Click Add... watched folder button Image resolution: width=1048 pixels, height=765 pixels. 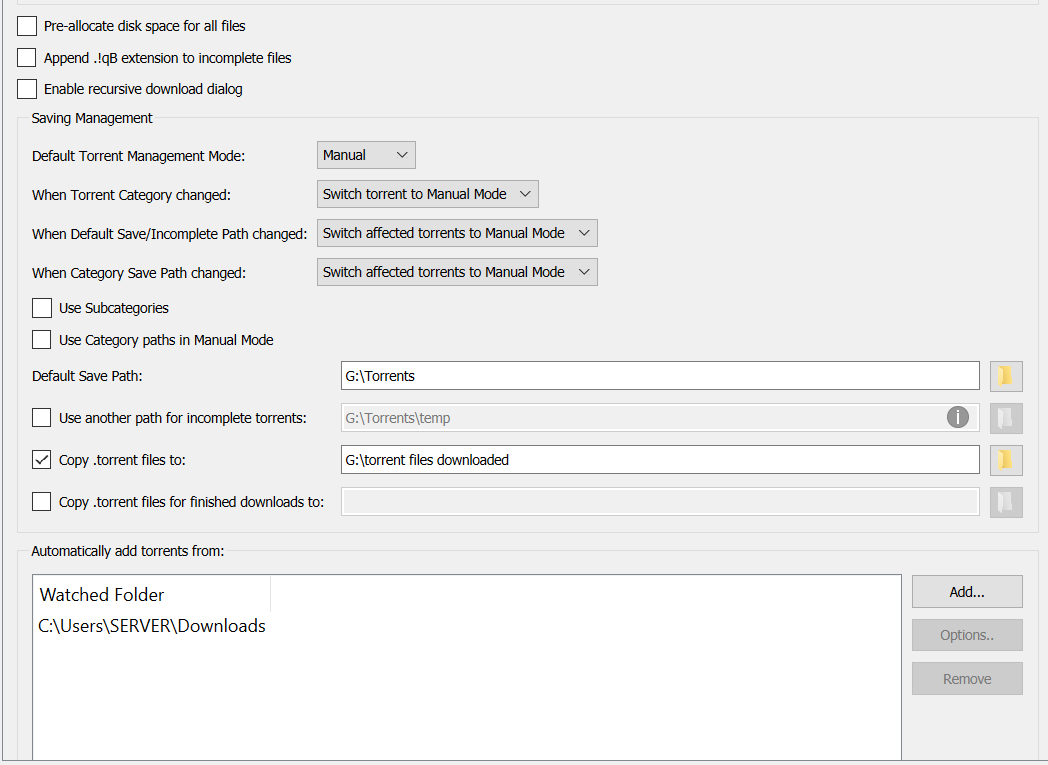pyautogui.click(x=967, y=592)
